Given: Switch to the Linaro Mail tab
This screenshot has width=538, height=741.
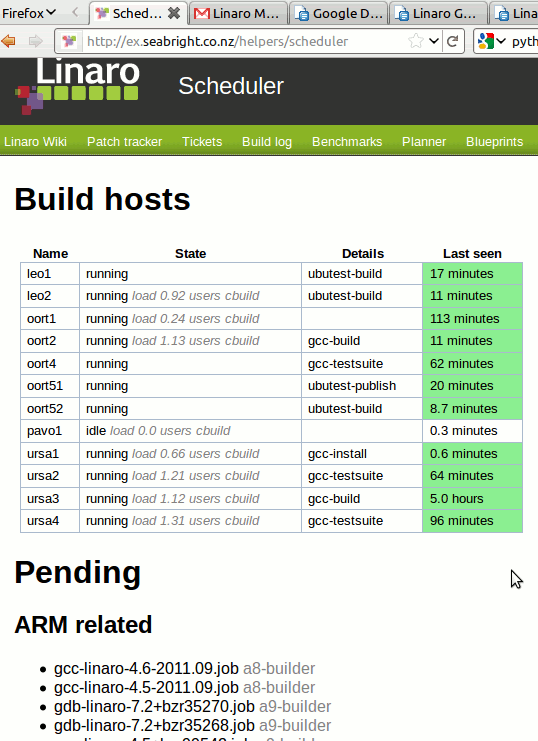Looking at the screenshot, I should (238, 13).
